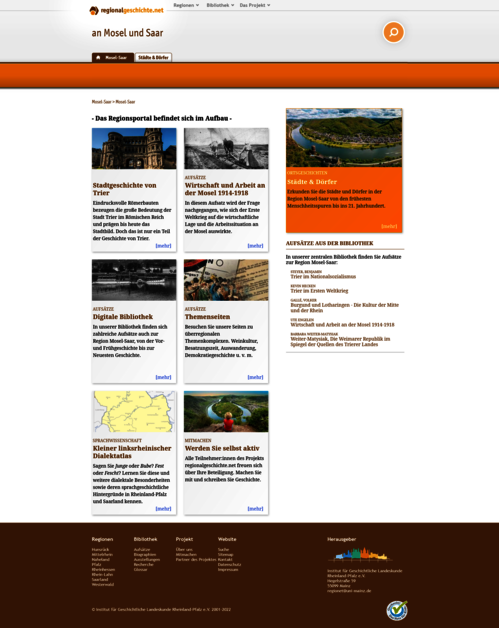Click the home icon on Mosel-Saar tab
Screen dimensions: 499x628
(98, 57)
